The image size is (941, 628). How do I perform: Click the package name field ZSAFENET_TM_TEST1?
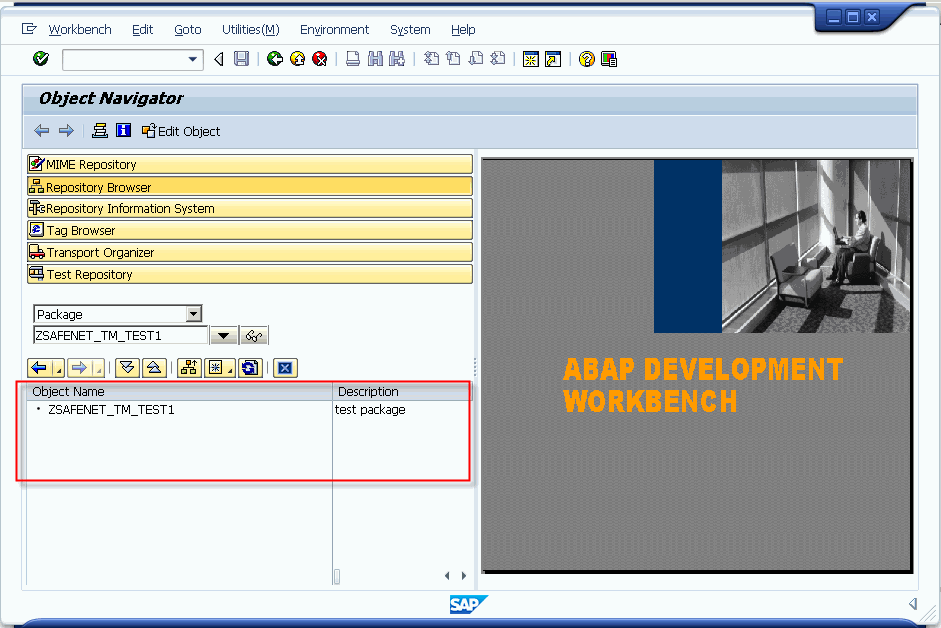tap(121, 336)
